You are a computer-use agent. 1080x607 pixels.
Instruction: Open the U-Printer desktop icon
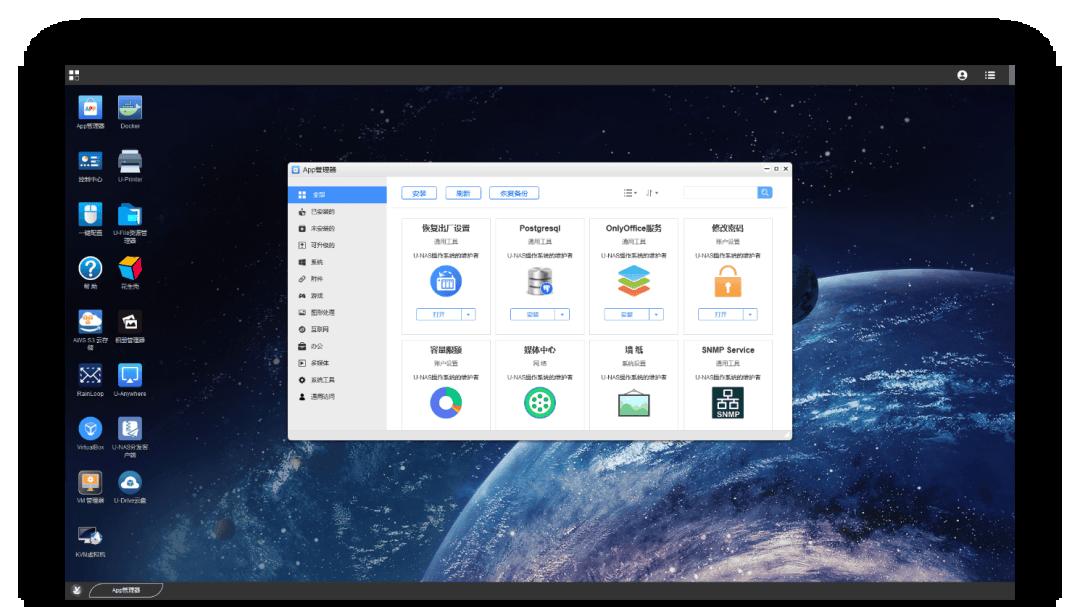coord(129,161)
